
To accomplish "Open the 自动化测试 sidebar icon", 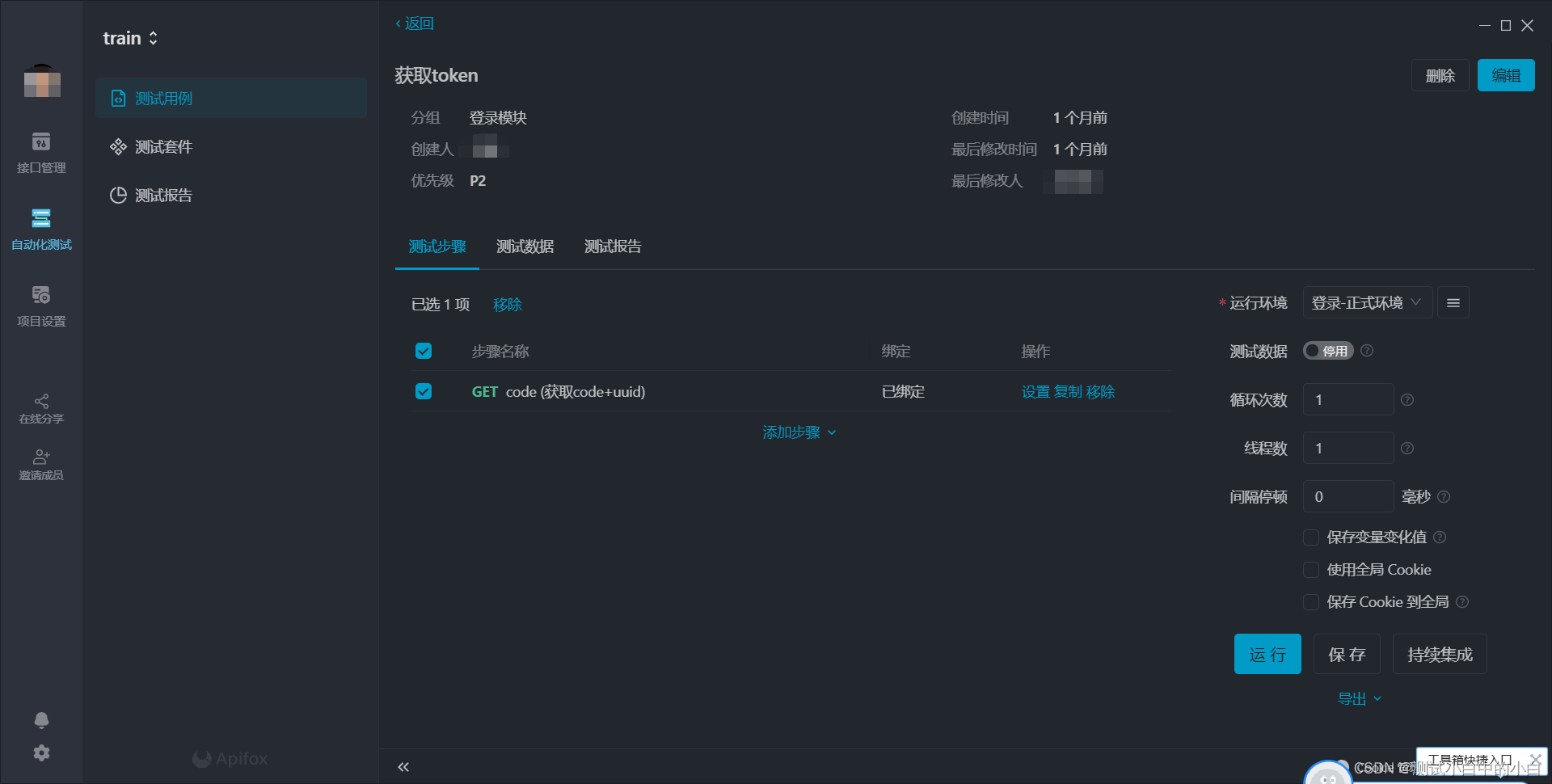I will click(x=41, y=218).
